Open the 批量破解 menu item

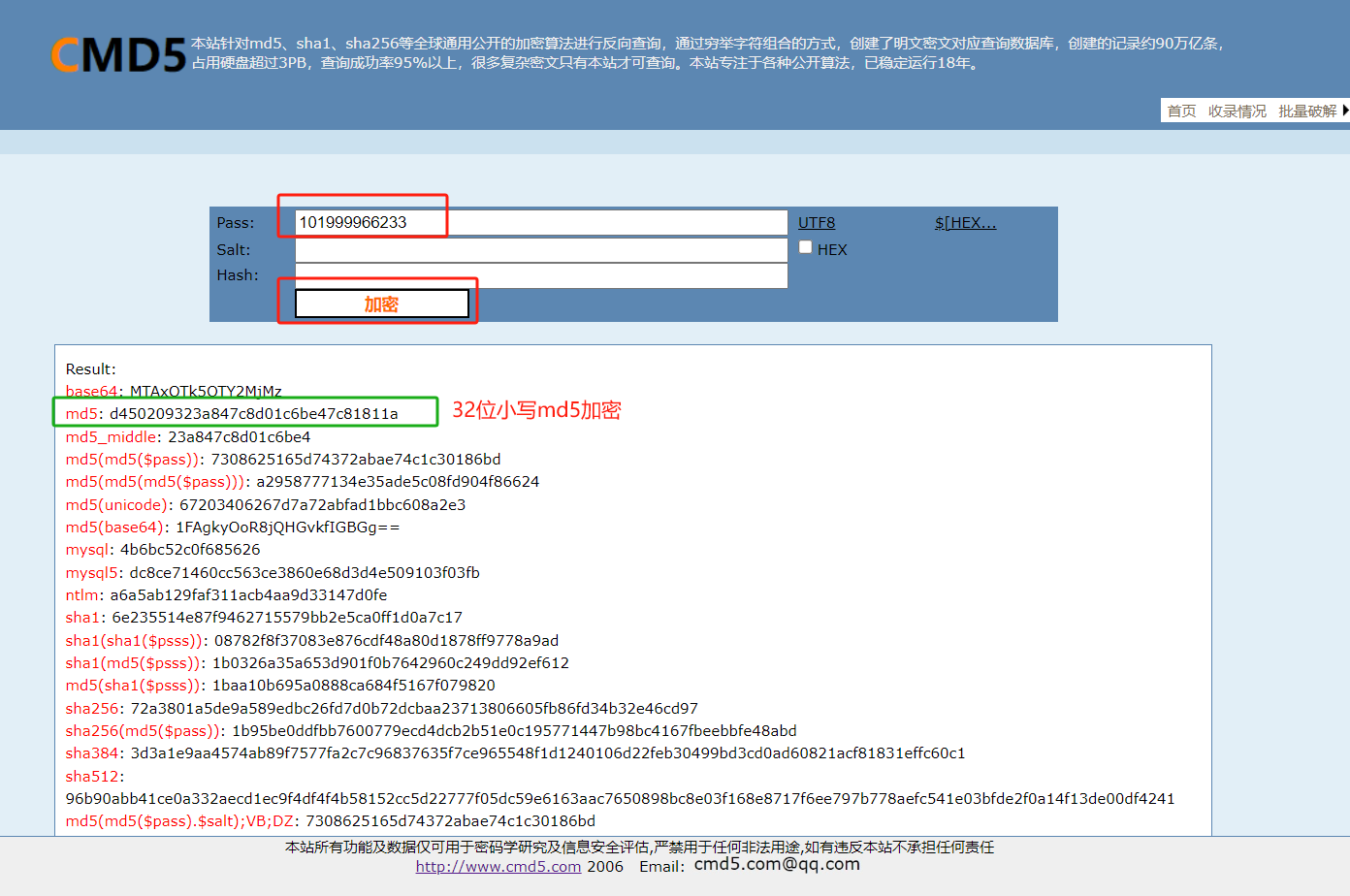1307,112
